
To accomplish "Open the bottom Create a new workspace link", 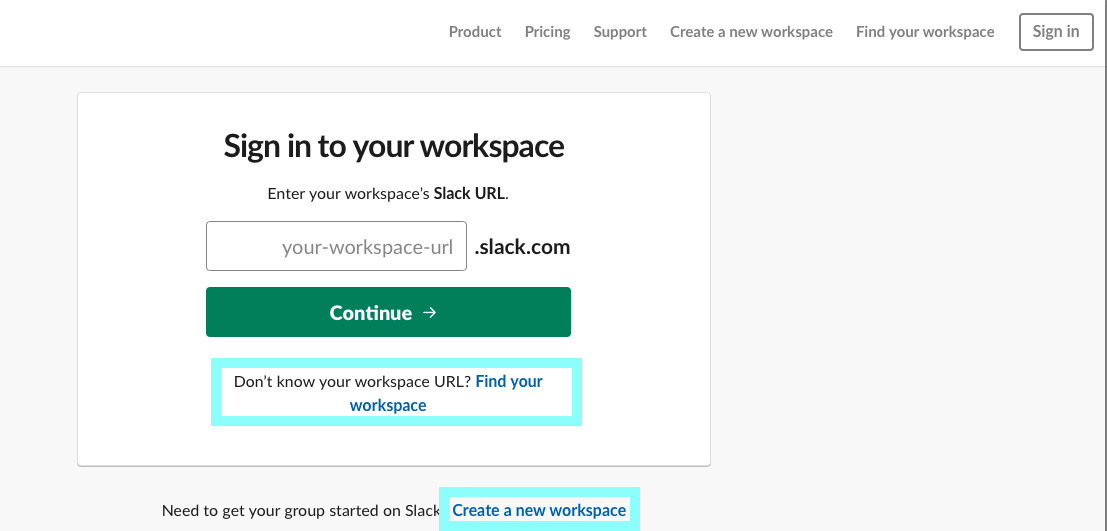I will pyautogui.click(x=539, y=510).
